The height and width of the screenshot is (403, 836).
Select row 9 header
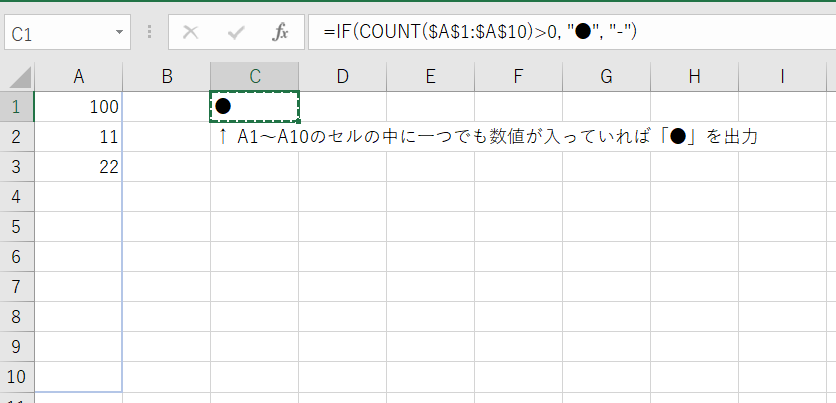click(17, 346)
